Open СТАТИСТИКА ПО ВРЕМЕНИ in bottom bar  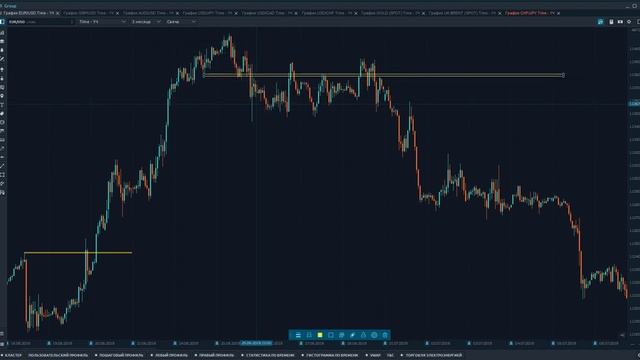tap(269, 356)
